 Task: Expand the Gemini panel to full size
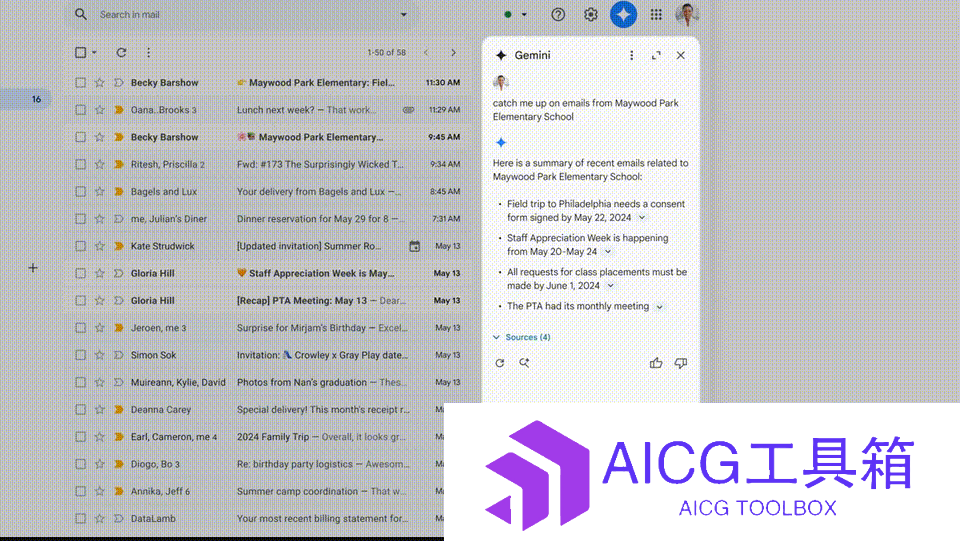[x=656, y=55]
